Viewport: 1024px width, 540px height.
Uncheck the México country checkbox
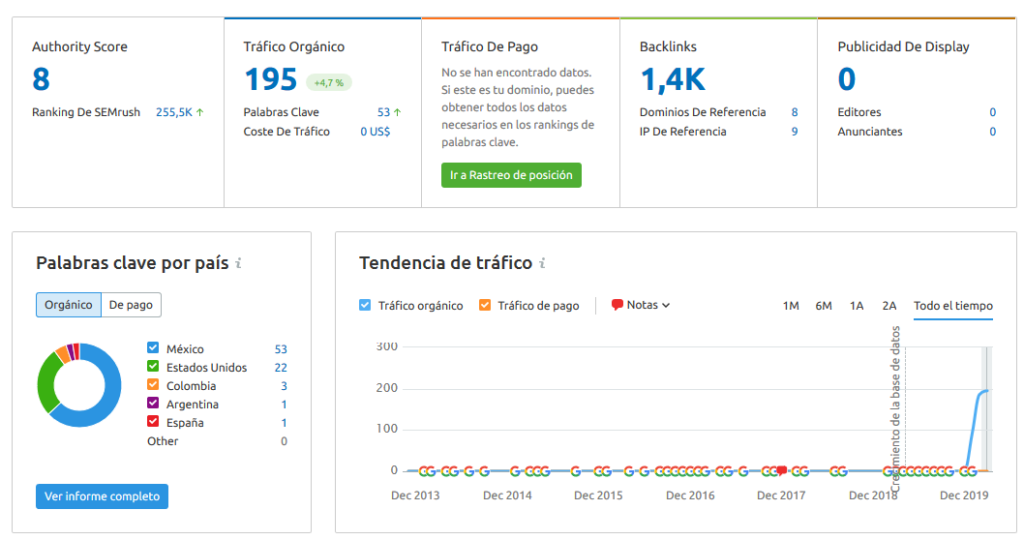tap(153, 348)
